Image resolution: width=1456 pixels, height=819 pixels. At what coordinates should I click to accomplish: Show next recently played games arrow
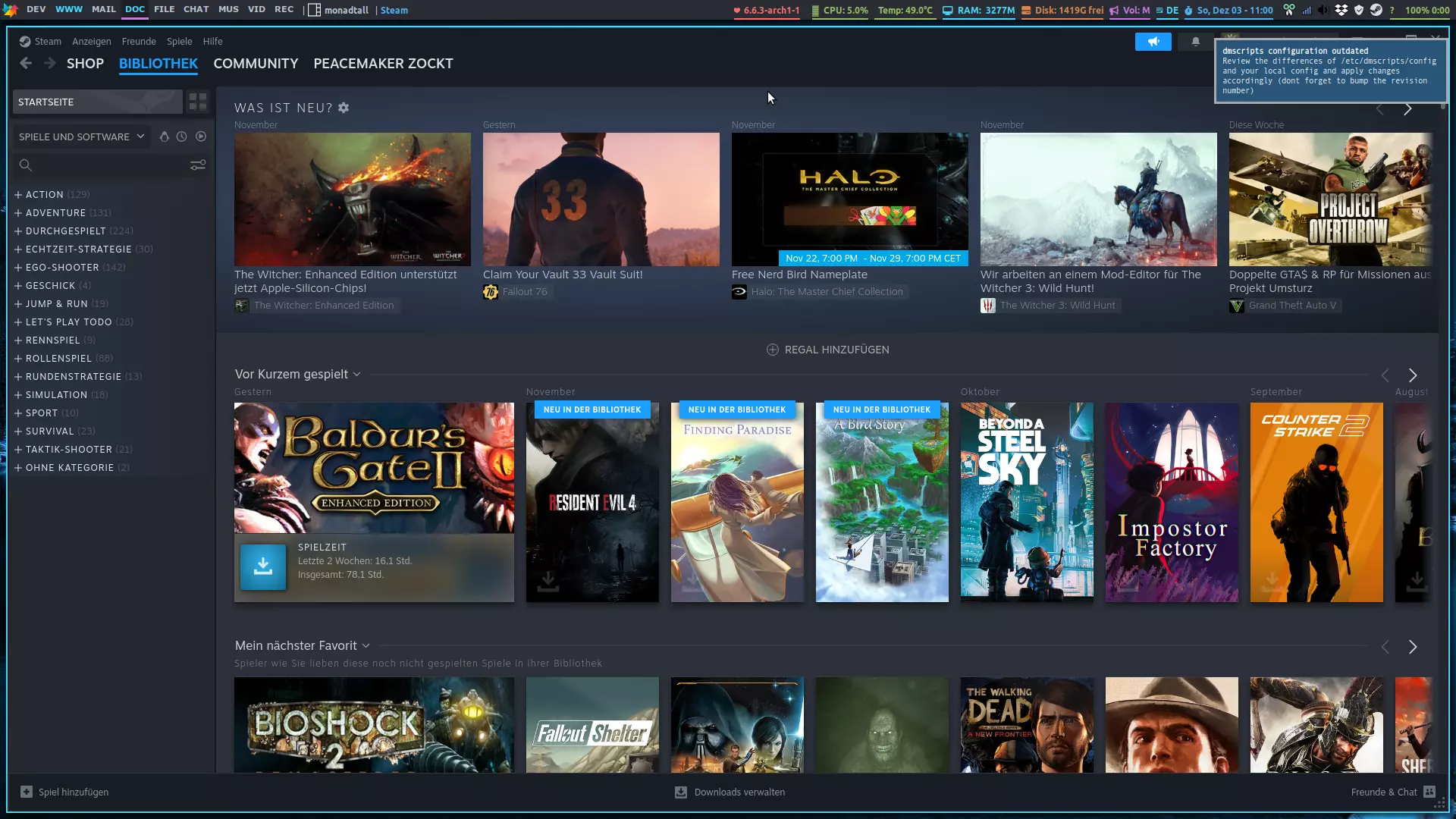click(x=1413, y=375)
